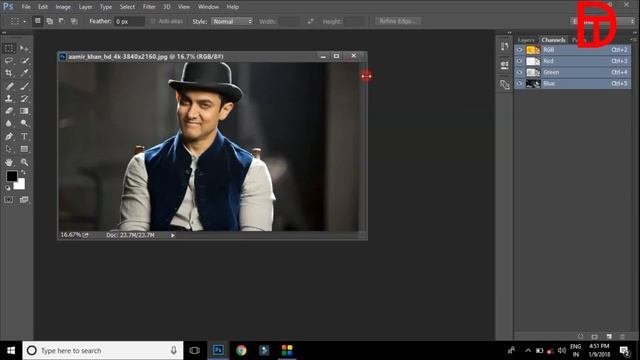Select the Clone Stamp tool
This screenshot has width=640, height=360.
[x=9, y=98]
